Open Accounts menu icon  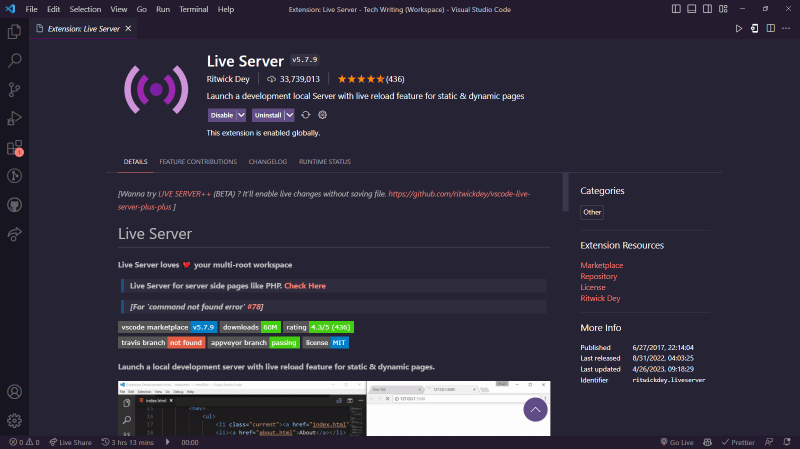(x=14, y=392)
